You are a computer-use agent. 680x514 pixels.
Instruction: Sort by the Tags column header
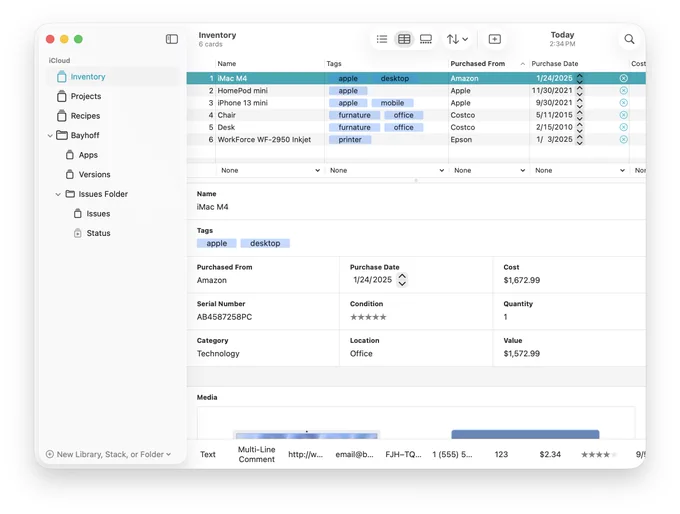point(334,64)
